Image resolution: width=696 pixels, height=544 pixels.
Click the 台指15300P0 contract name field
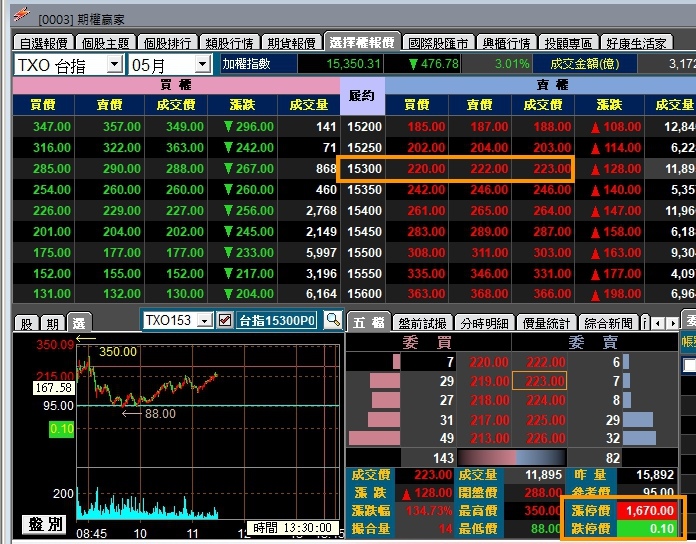point(277,320)
